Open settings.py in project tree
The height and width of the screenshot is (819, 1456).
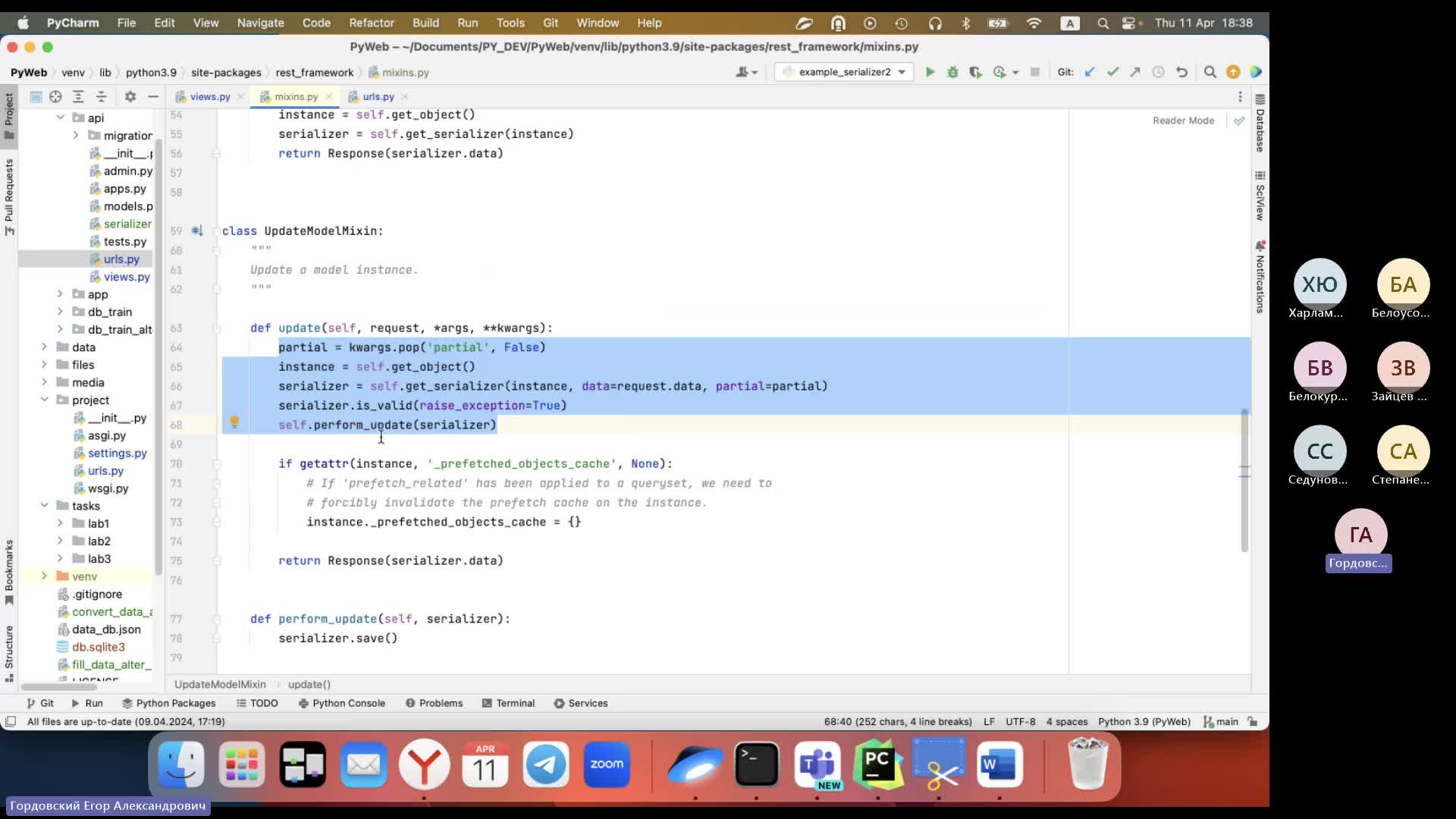pyautogui.click(x=117, y=453)
